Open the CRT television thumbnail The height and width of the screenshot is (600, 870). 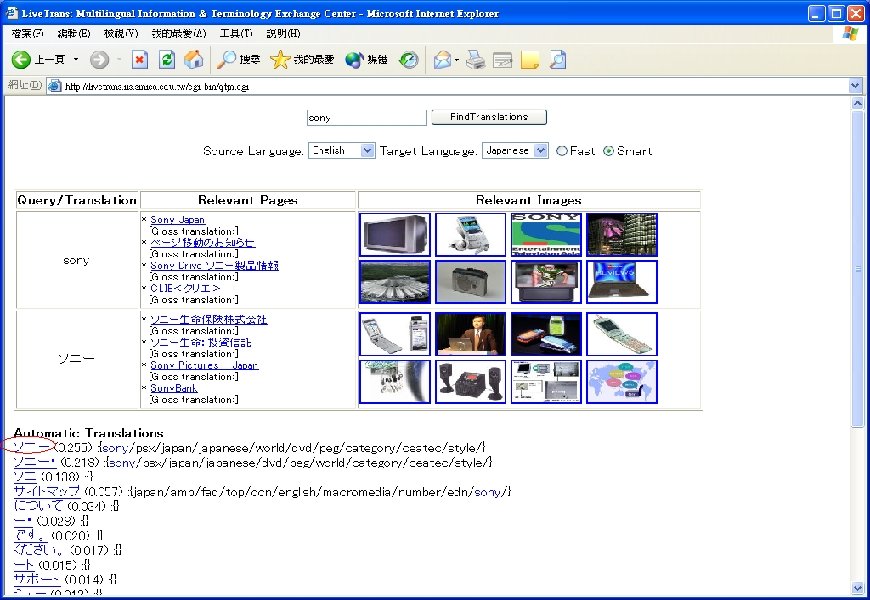(394, 235)
